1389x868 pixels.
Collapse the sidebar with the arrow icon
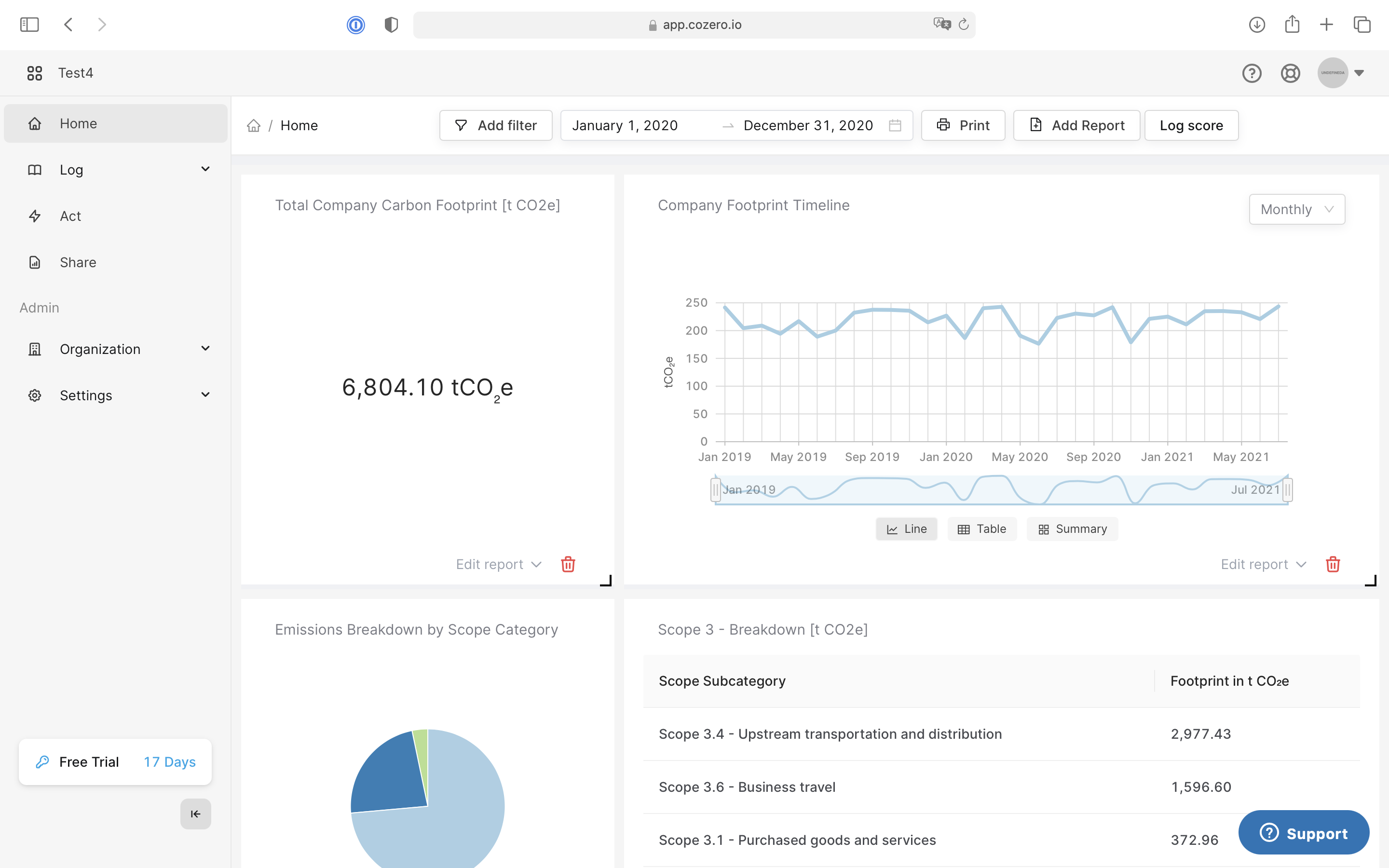[x=195, y=814]
